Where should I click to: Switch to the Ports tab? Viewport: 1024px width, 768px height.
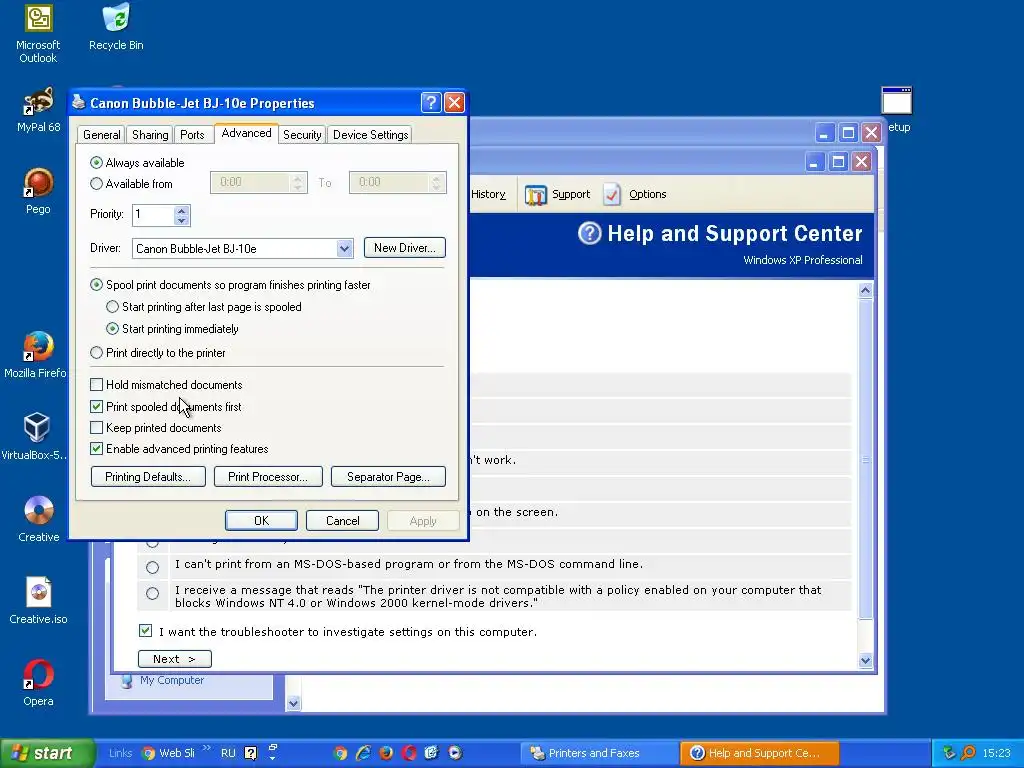click(192, 135)
